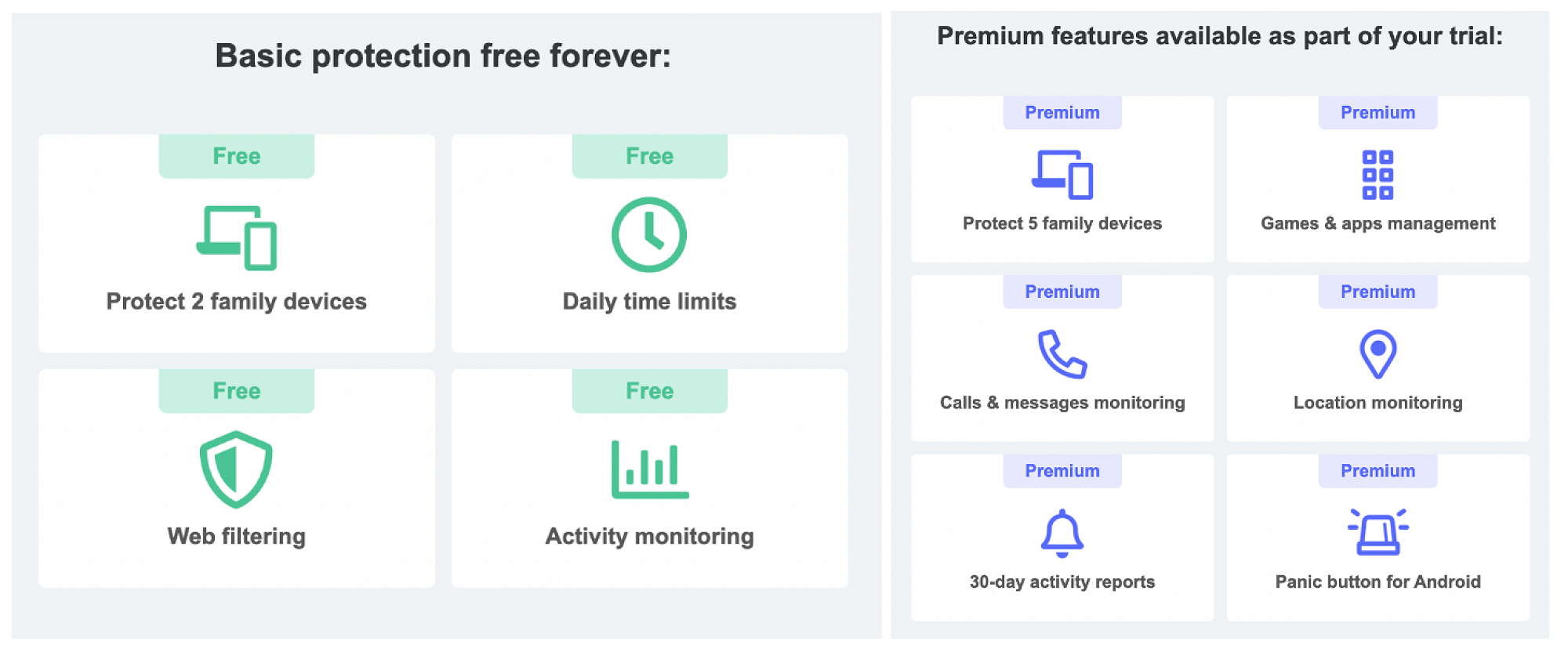Click the bar chart Activity monitoring icon
The image size is (1568, 656).
pyautogui.click(x=650, y=469)
